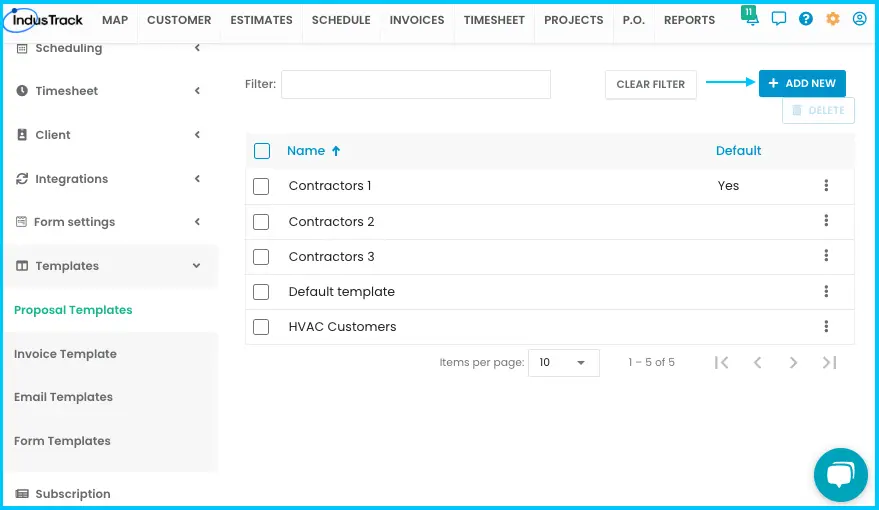This screenshot has height=510, width=879.
Task: Go to the next page of results
Action: (x=793, y=363)
